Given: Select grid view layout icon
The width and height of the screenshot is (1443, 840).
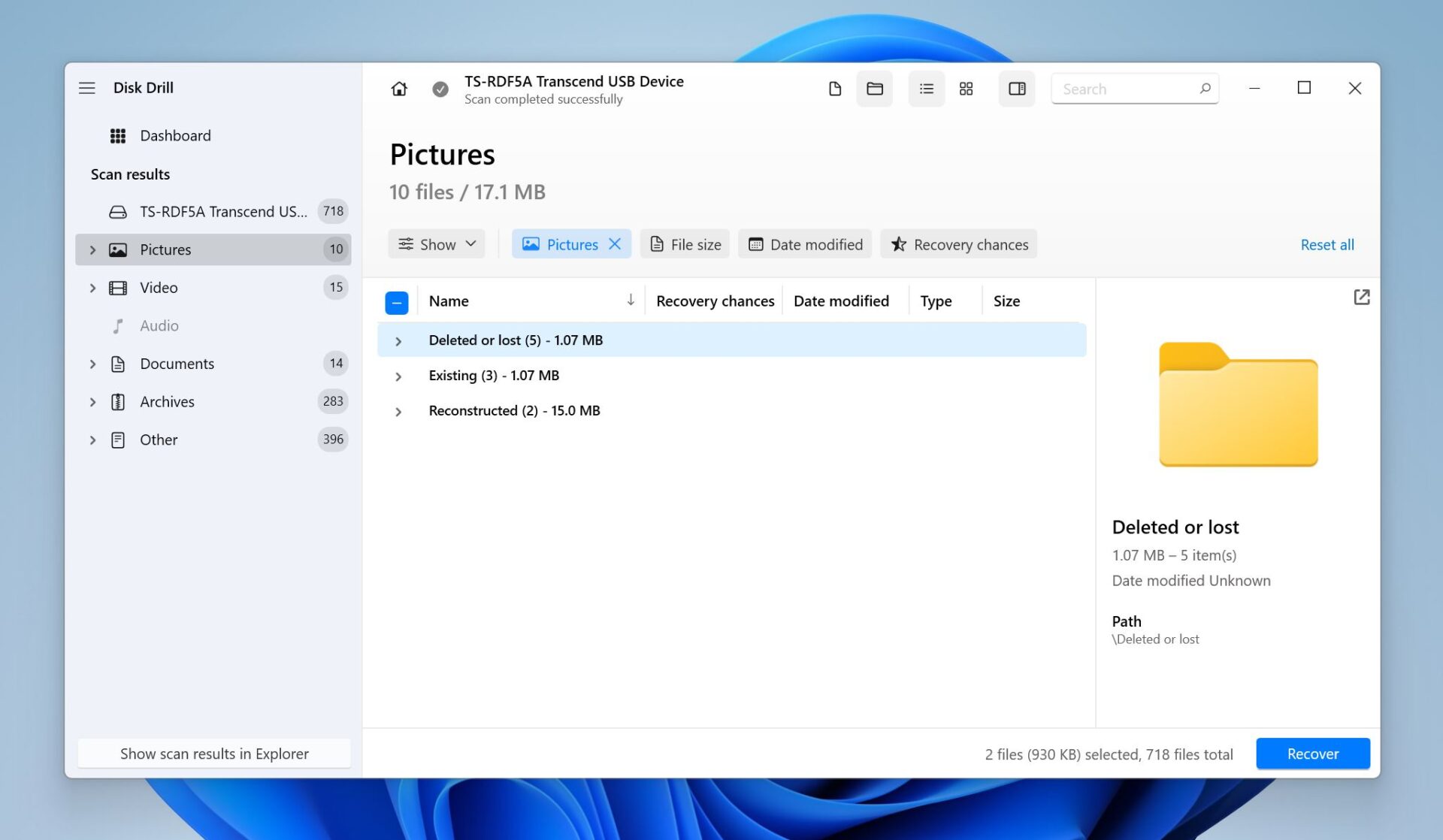Looking at the screenshot, I should coord(966,89).
